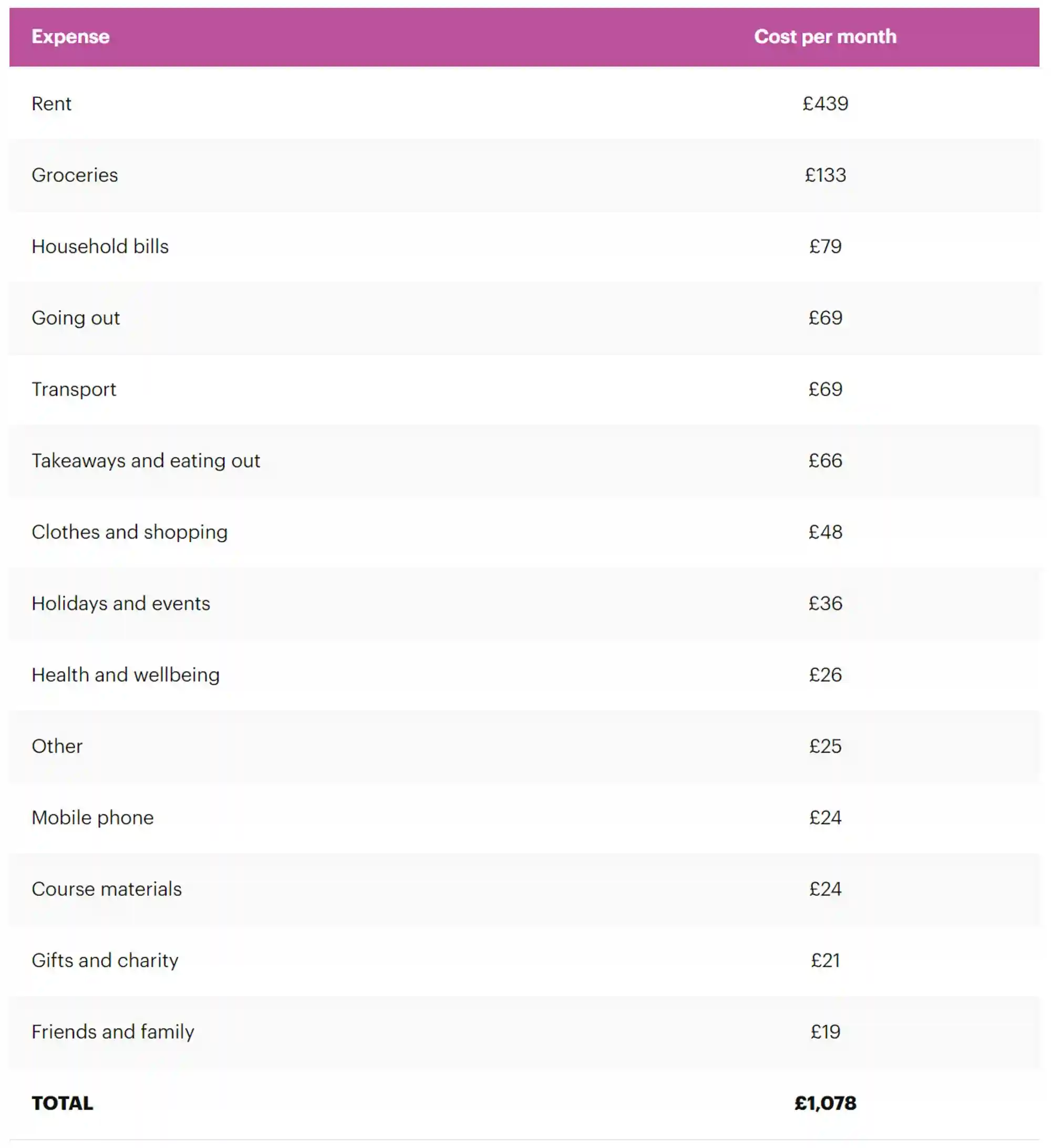Select the Health and wellbeing label
This screenshot has height=1148, width=1051.
click(x=125, y=675)
